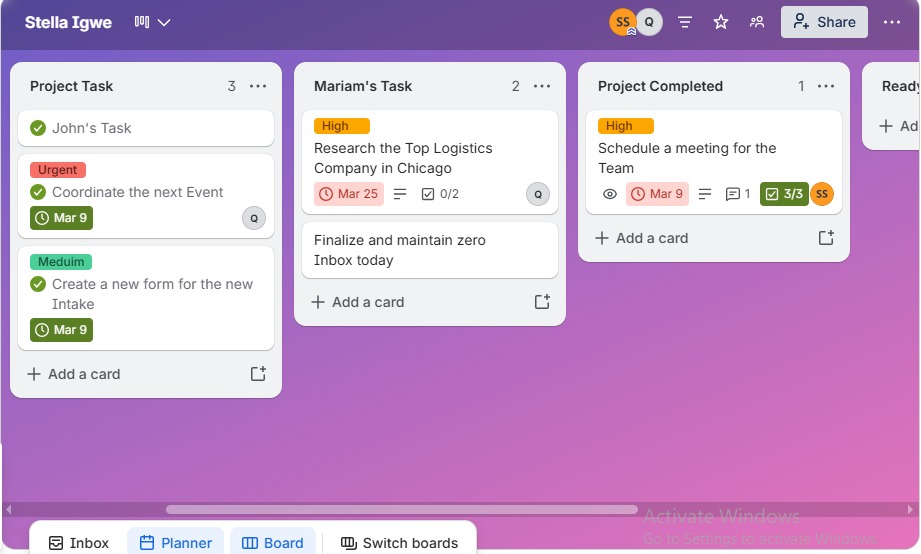The height and width of the screenshot is (554, 921).
Task: Uncheck the Coordinate the next Event card
Action: (x=38, y=192)
